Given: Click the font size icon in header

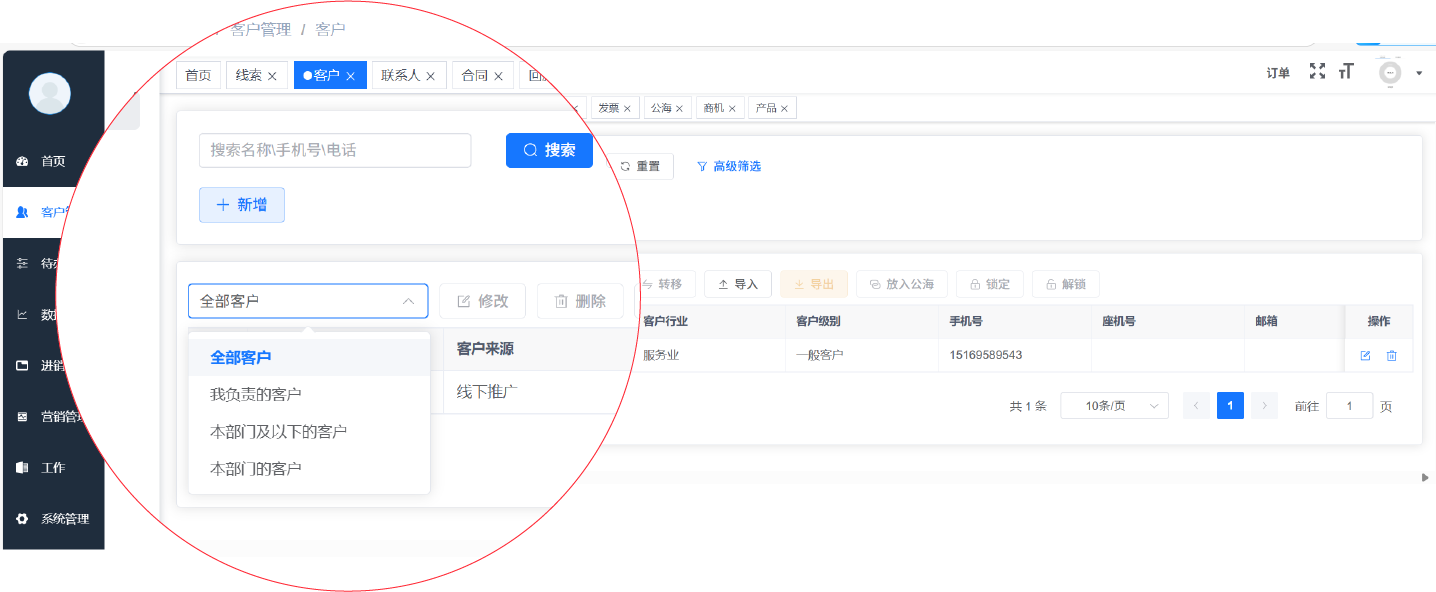Looking at the screenshot, I should [x=1346, y=71].
